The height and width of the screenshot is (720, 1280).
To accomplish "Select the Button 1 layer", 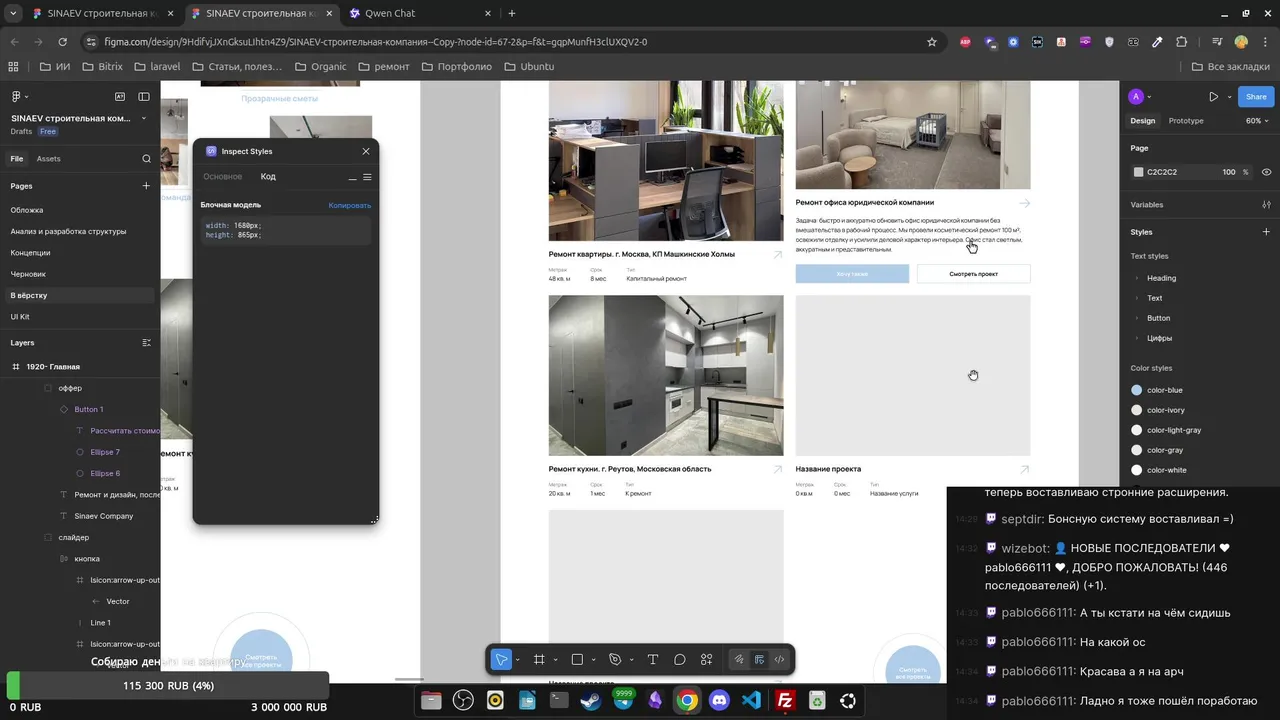I will coord(88,409).
